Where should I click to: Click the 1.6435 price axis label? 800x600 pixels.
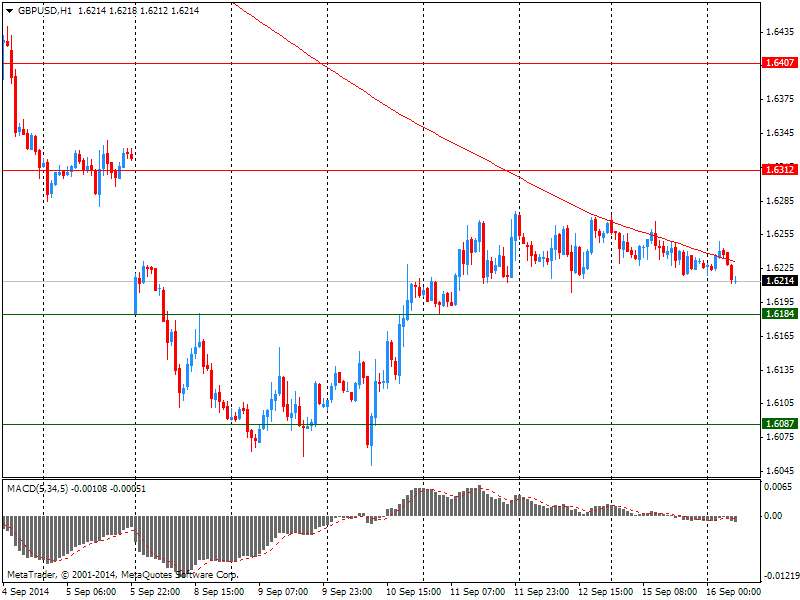coord(781,32)
